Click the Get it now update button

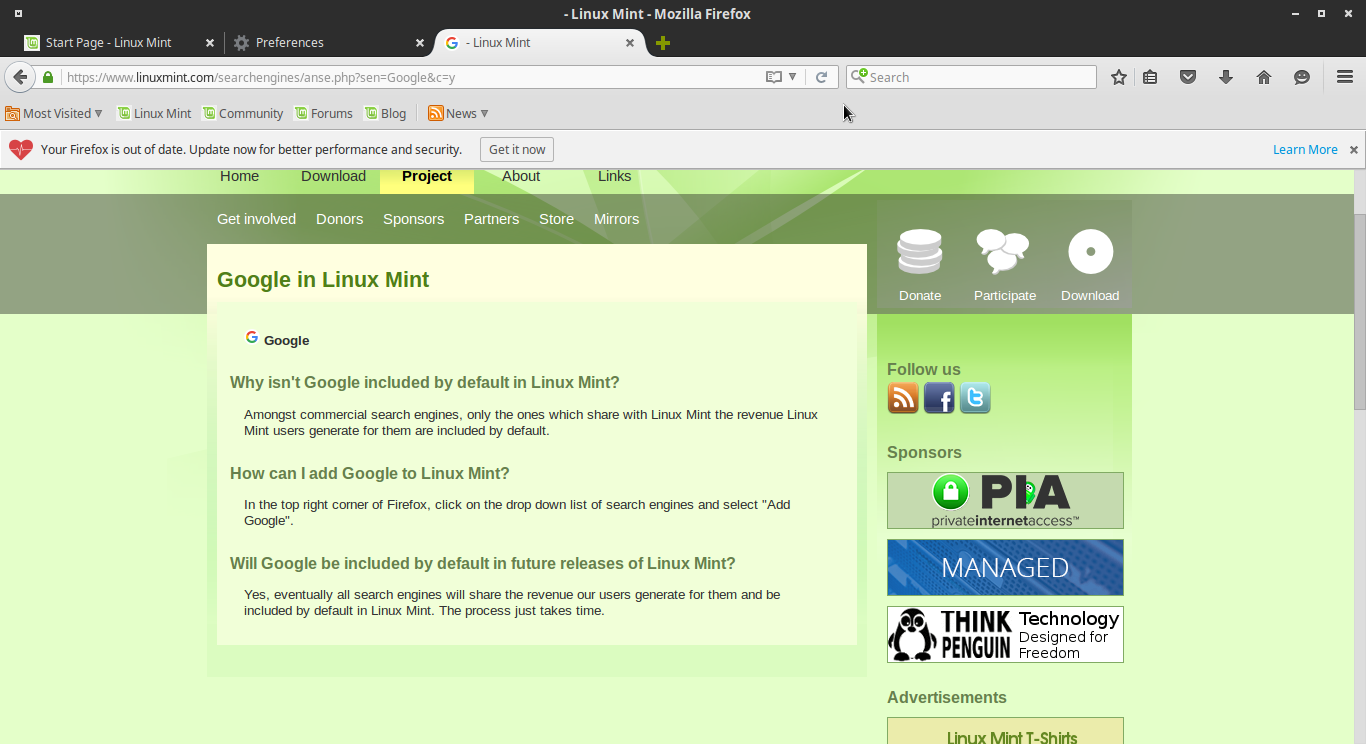click(517, 150)
